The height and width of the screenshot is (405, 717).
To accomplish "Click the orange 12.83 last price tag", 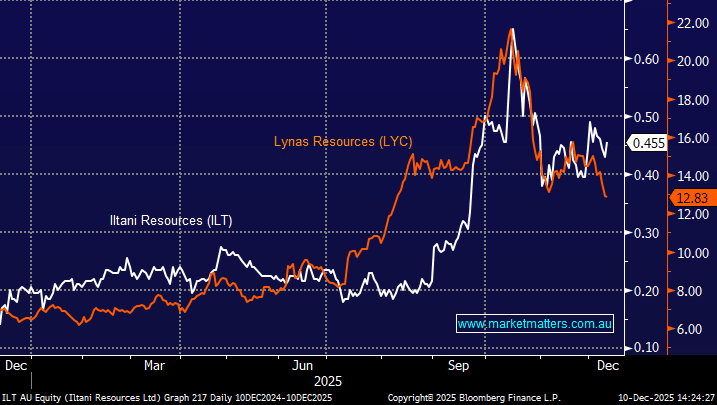I will pos(691,198).
